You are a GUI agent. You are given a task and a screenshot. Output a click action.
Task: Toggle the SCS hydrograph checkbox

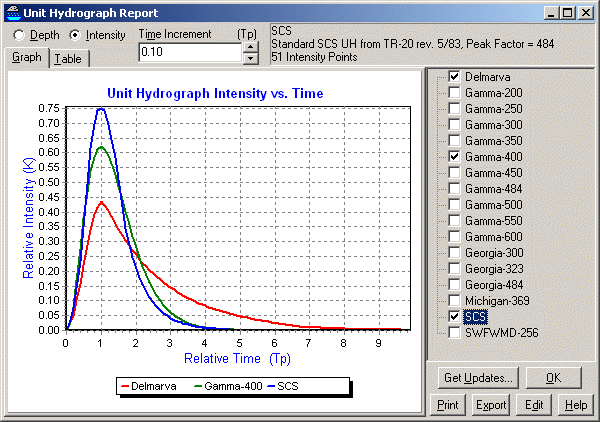[x=455, y=316]
